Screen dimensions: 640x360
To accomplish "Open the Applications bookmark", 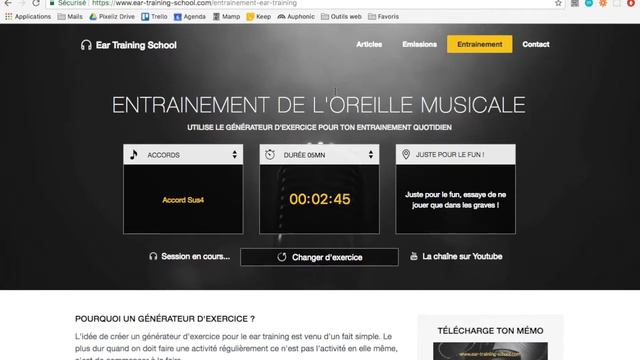I will coord(28,17).
